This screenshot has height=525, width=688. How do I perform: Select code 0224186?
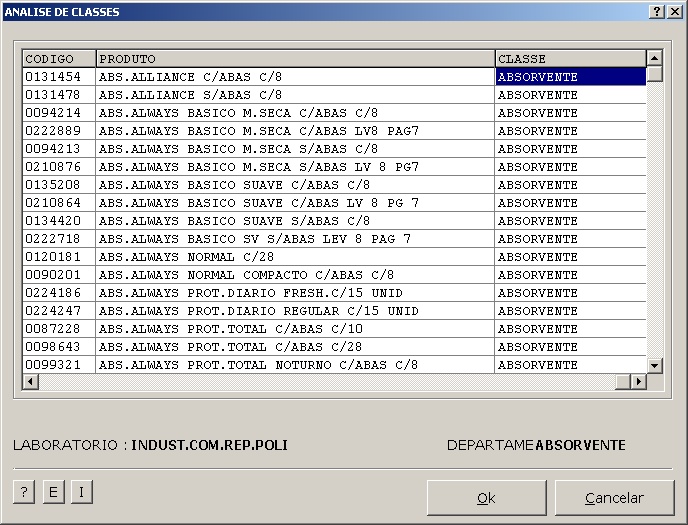(x=59, y=293)
